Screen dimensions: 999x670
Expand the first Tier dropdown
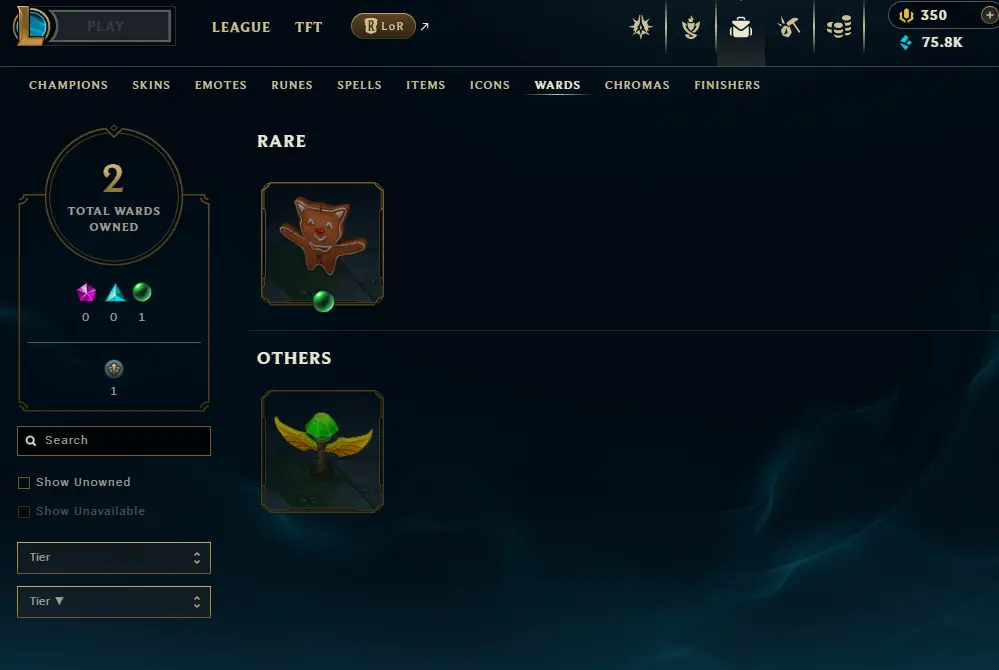pos(114,557)
